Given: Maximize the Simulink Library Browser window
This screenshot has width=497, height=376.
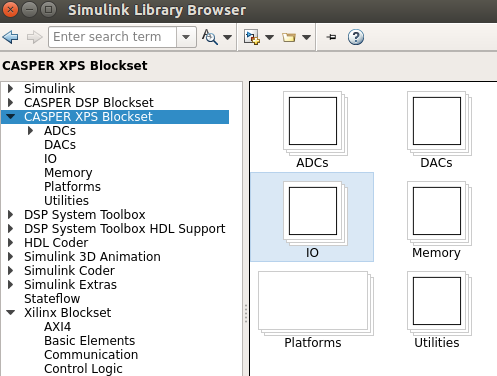Looking at the screenshot, I should coord(48,9).
